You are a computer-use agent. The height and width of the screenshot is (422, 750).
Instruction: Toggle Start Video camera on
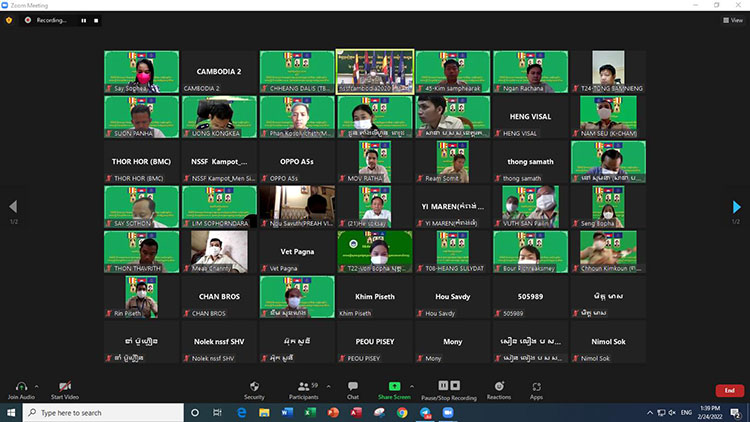pyautogui.click(x=64, y=386)
